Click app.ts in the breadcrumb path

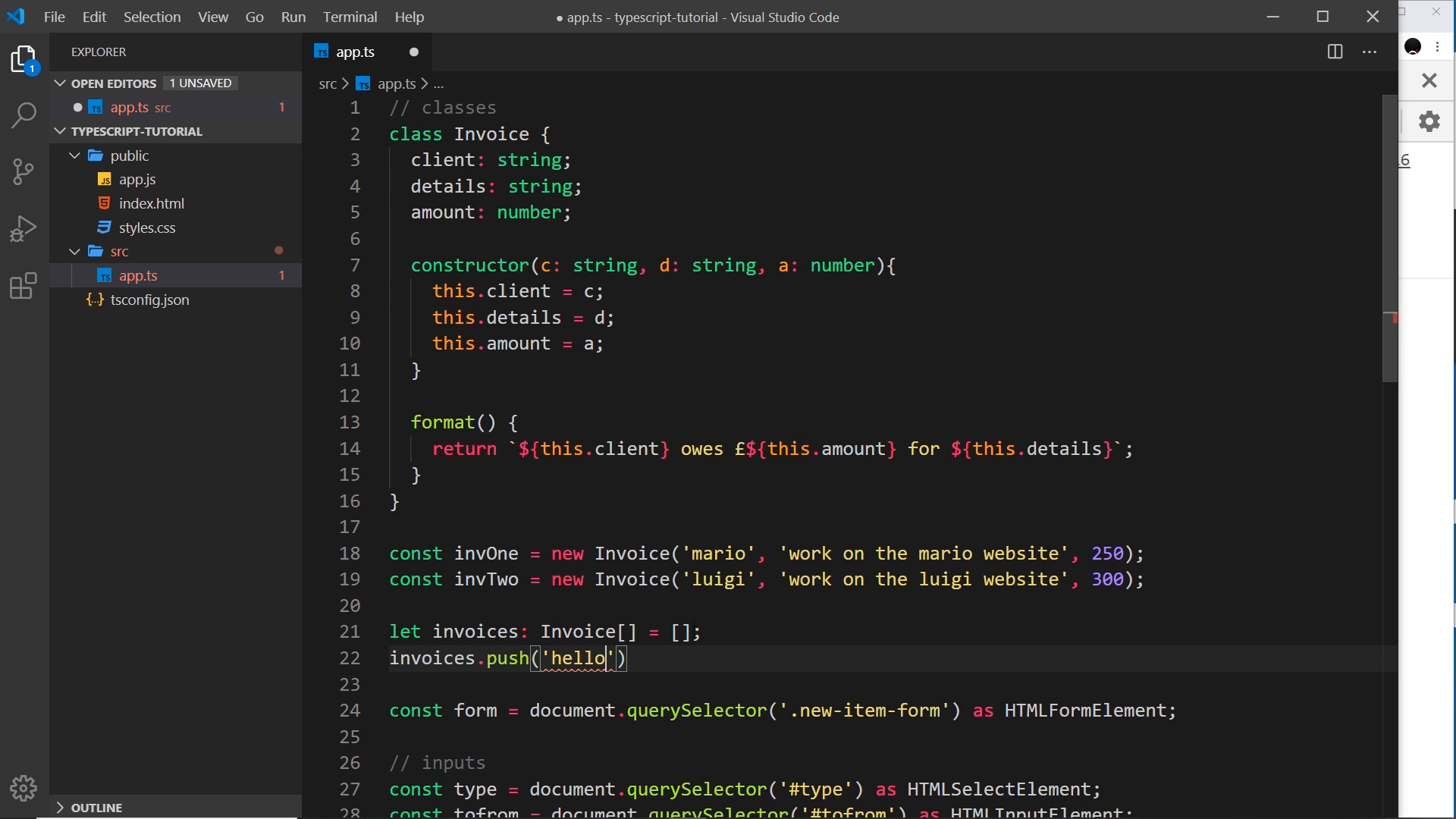pyautogui.click(x=397, y=83)
